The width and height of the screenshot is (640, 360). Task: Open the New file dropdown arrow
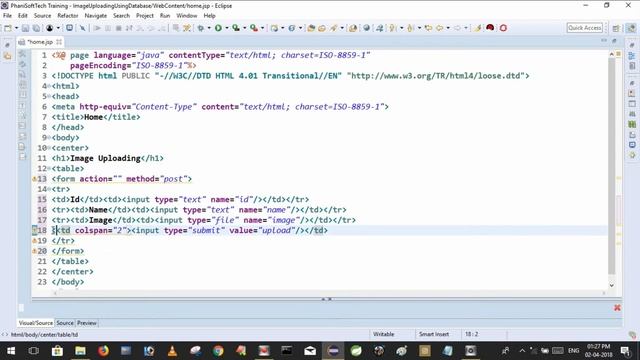click(x=16, y=28)
